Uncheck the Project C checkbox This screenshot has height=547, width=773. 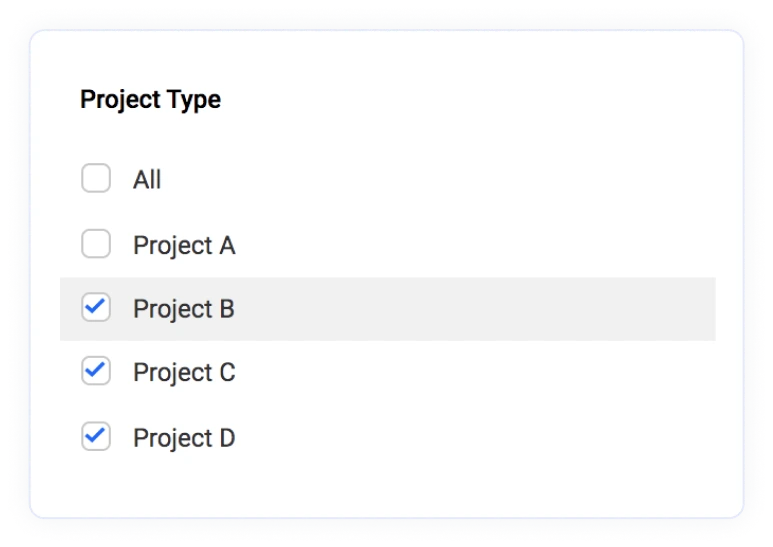pos(96,371)
